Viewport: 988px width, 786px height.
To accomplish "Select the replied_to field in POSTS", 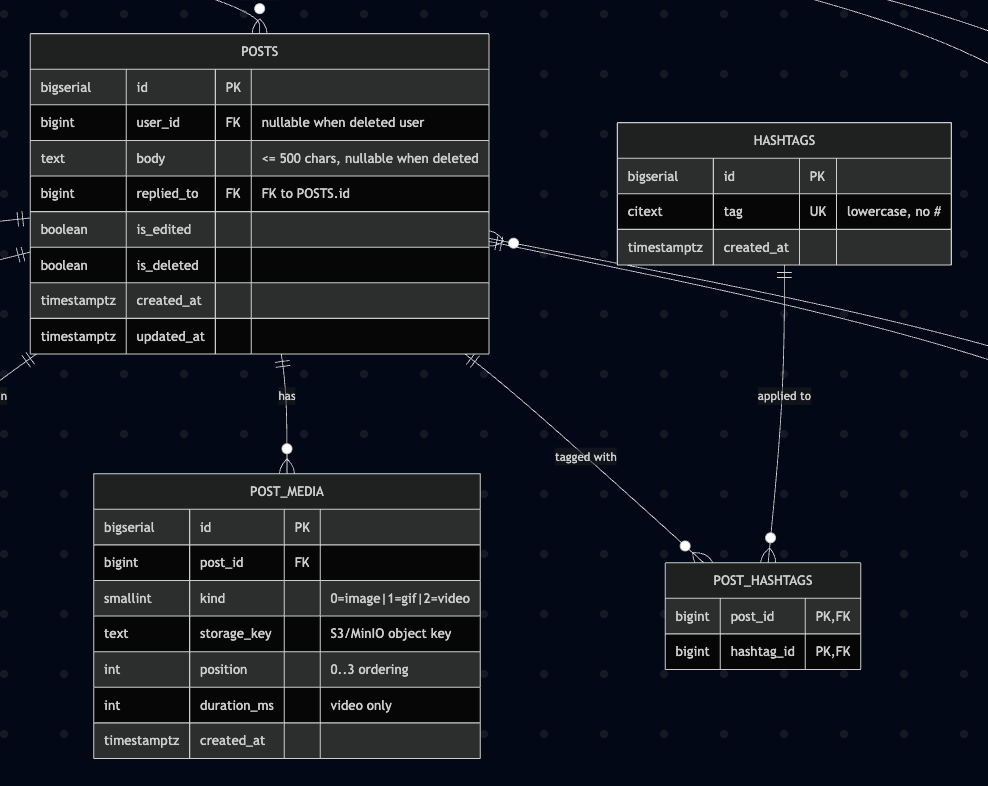I will (x=167, y=194).
